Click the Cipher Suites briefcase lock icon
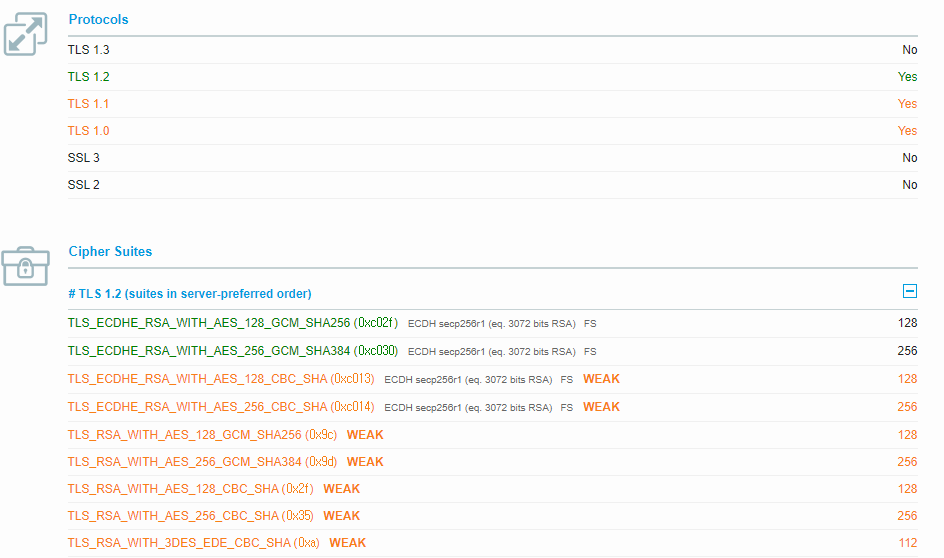 tap(25, 266)
